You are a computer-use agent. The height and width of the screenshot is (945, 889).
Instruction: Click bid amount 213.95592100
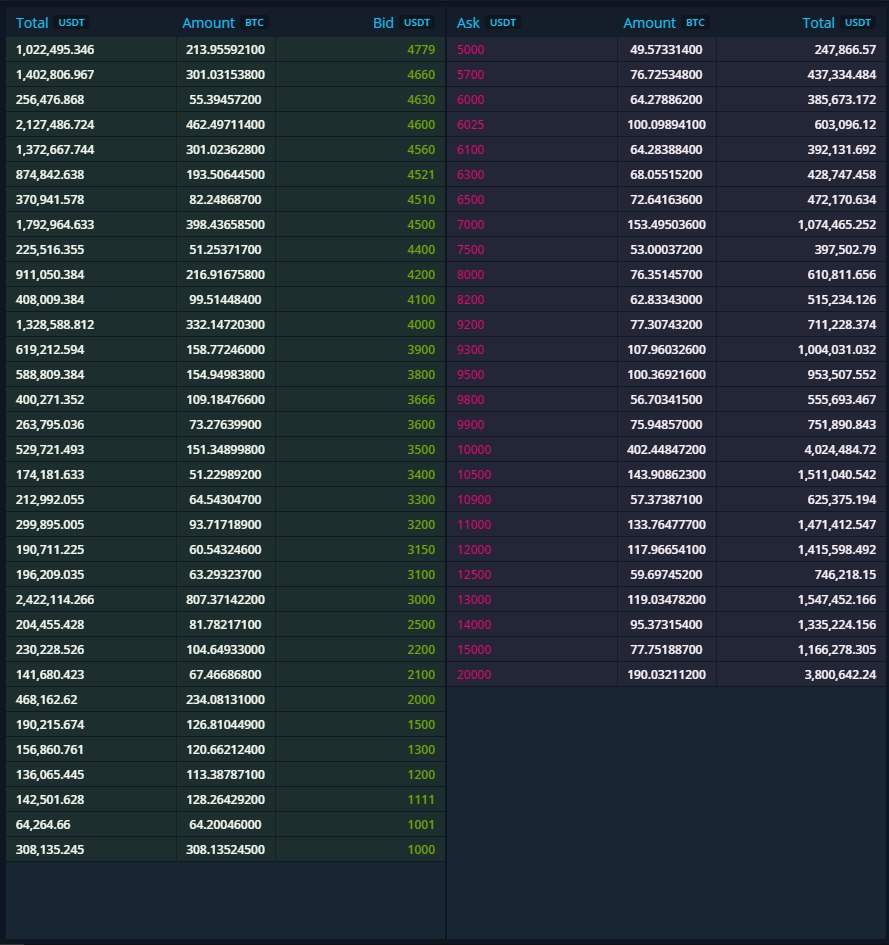(225, 49)
